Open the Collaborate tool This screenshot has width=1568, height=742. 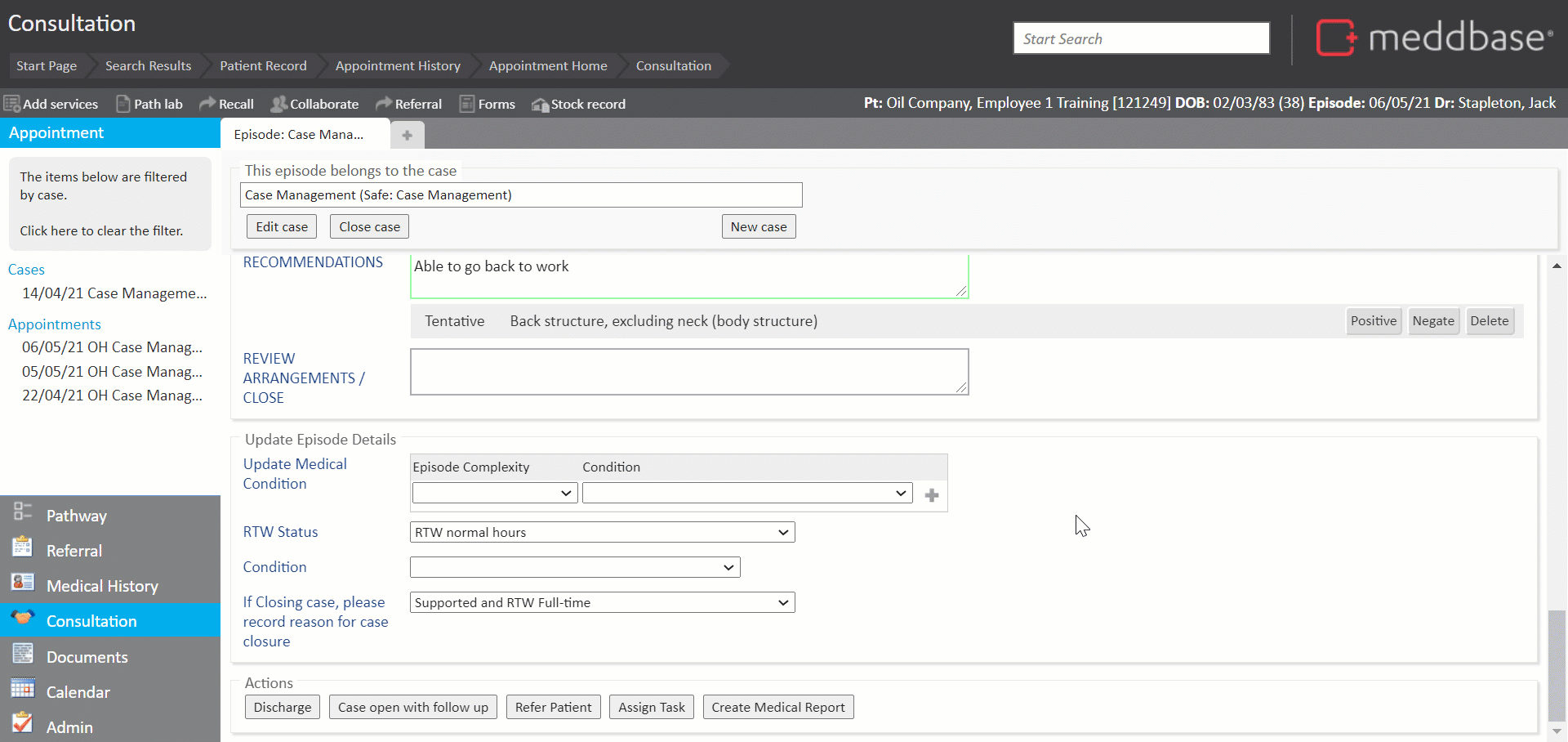pyautogui.click(x=315, y=104)
